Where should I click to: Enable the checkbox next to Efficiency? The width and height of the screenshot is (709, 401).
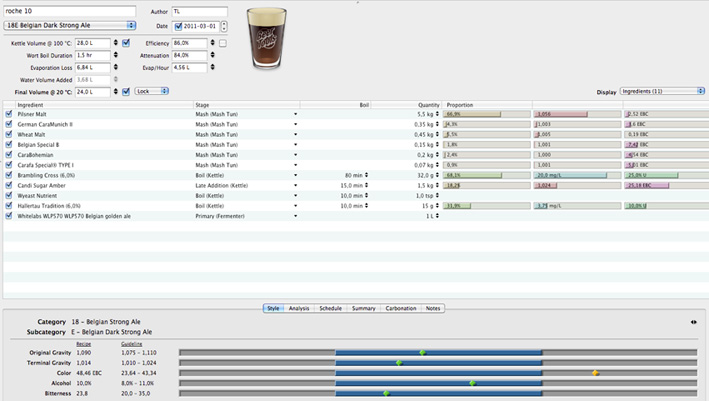223,44
